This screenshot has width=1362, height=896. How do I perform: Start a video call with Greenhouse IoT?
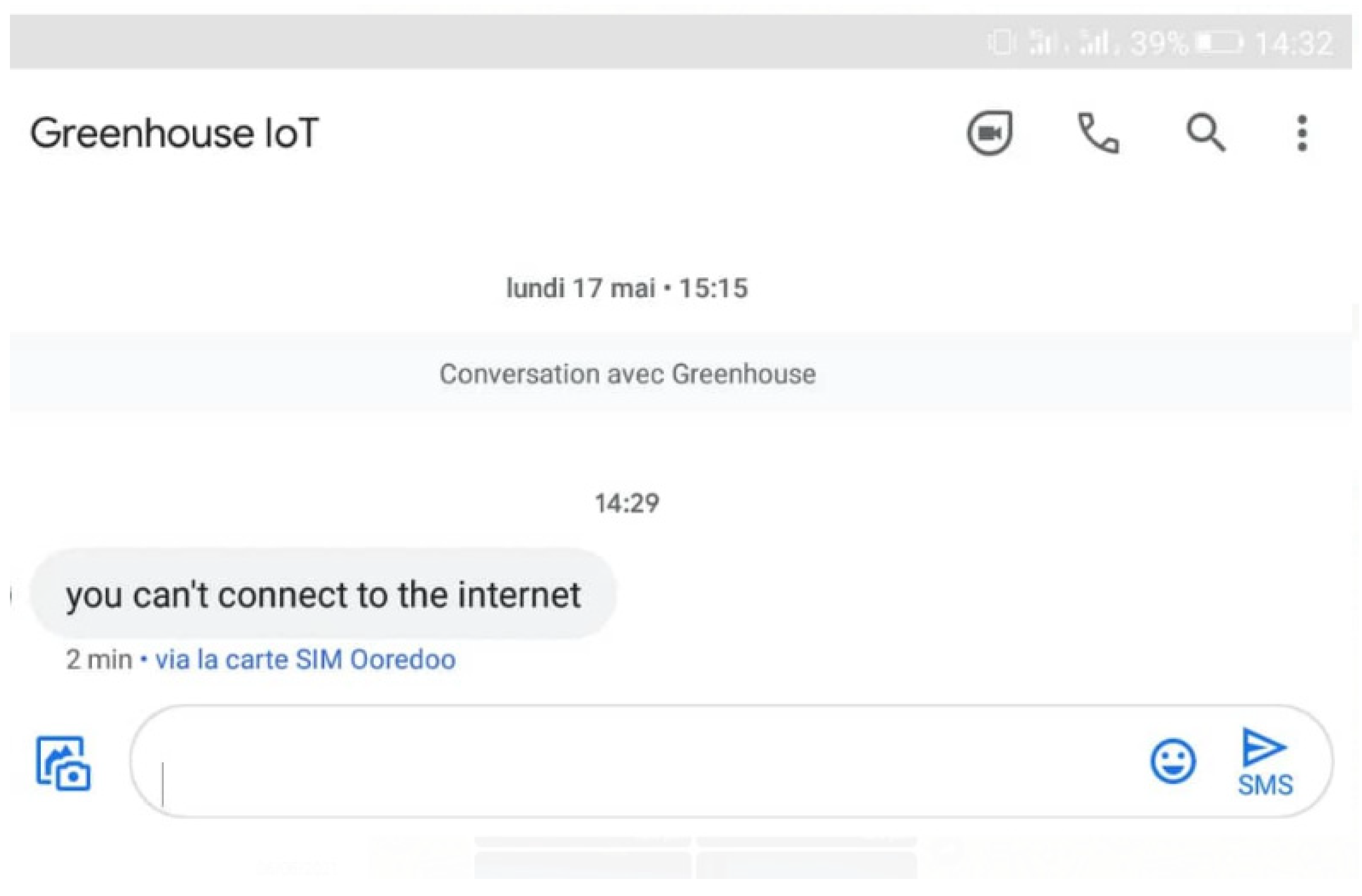pyautogui.click(x=989, y=133)
